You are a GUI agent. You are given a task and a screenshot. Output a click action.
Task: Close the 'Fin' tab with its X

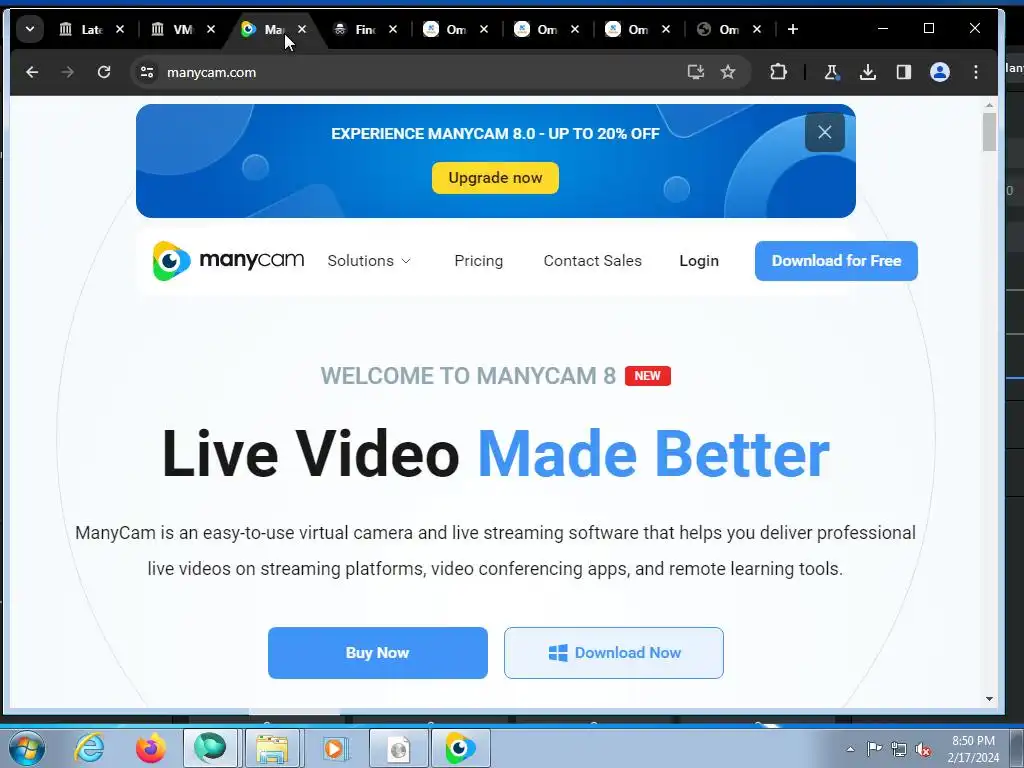point(393,29)
